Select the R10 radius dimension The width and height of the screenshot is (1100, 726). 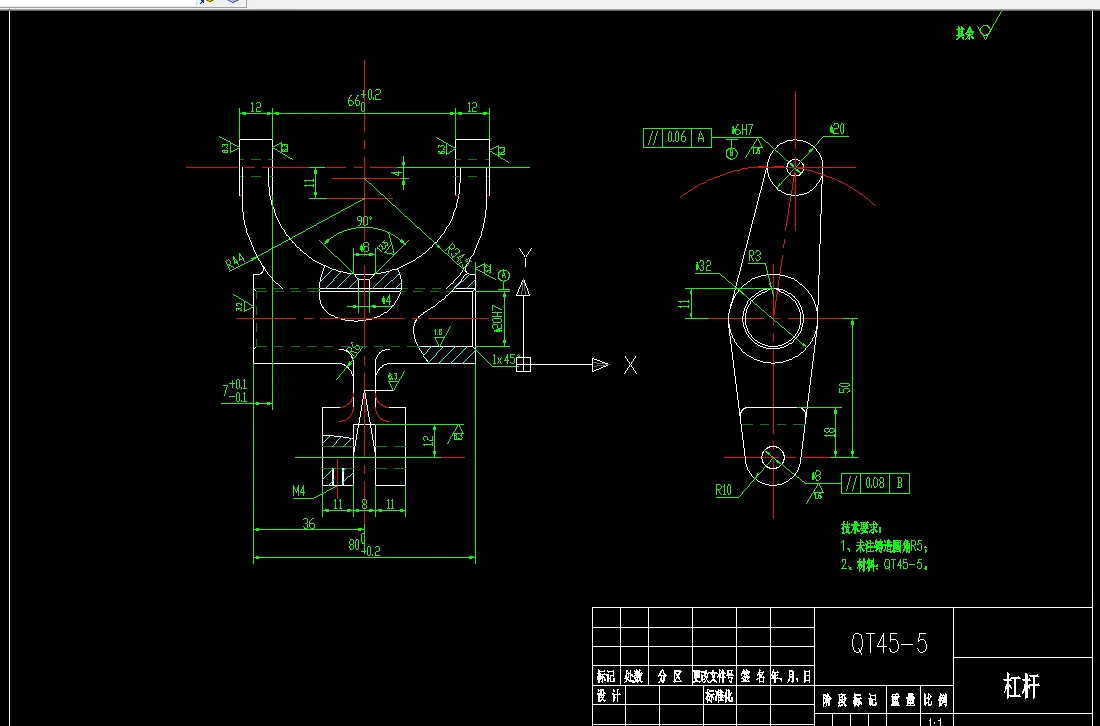[724, 490]
